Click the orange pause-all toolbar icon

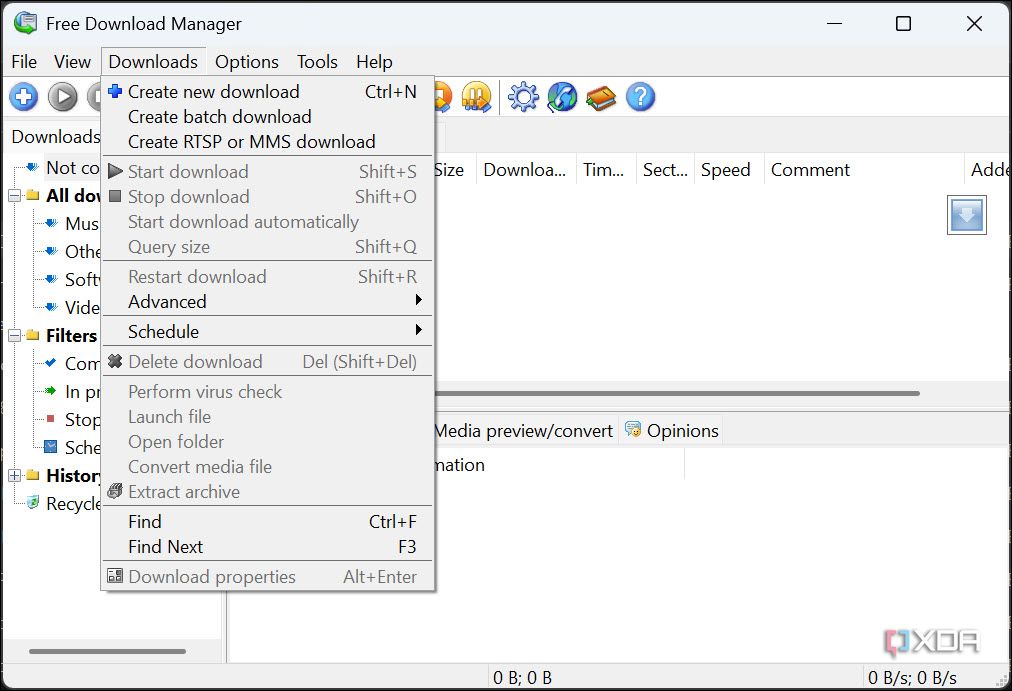476,97
